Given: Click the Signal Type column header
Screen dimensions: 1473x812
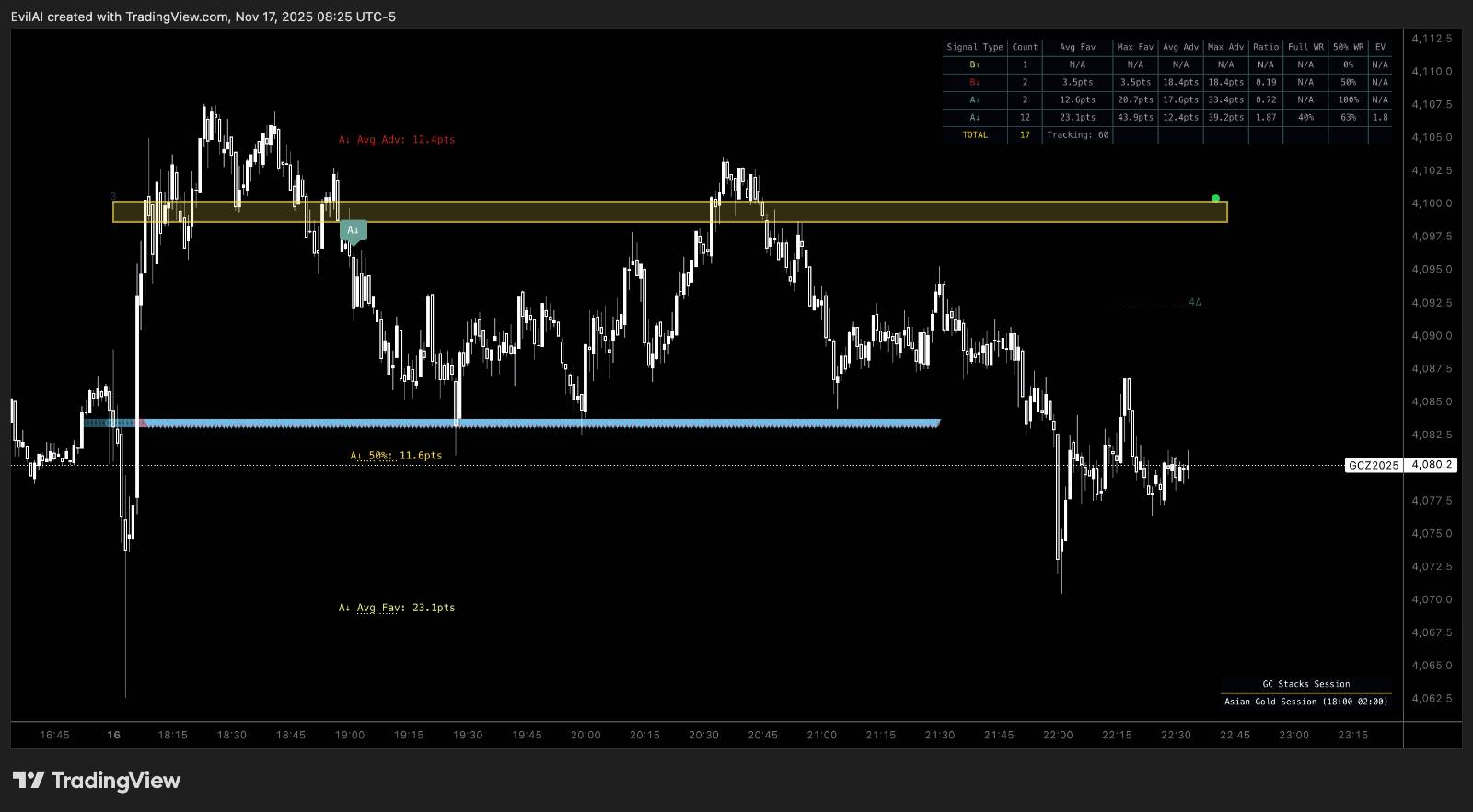Looking at the screenshot, I should point(974,47).
